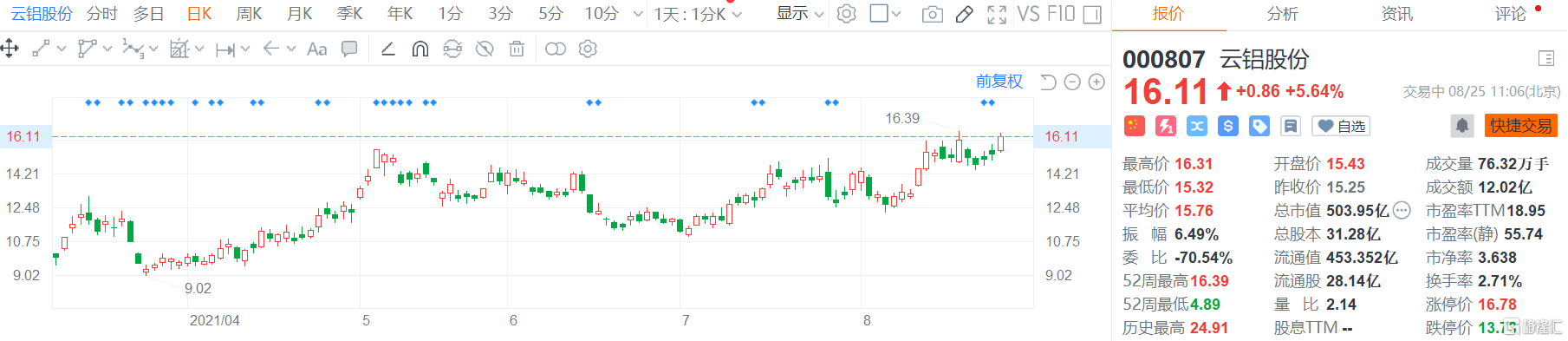Click the 快捷交易 button
Screen dimensions: 1568x341
pos(1521,126)
